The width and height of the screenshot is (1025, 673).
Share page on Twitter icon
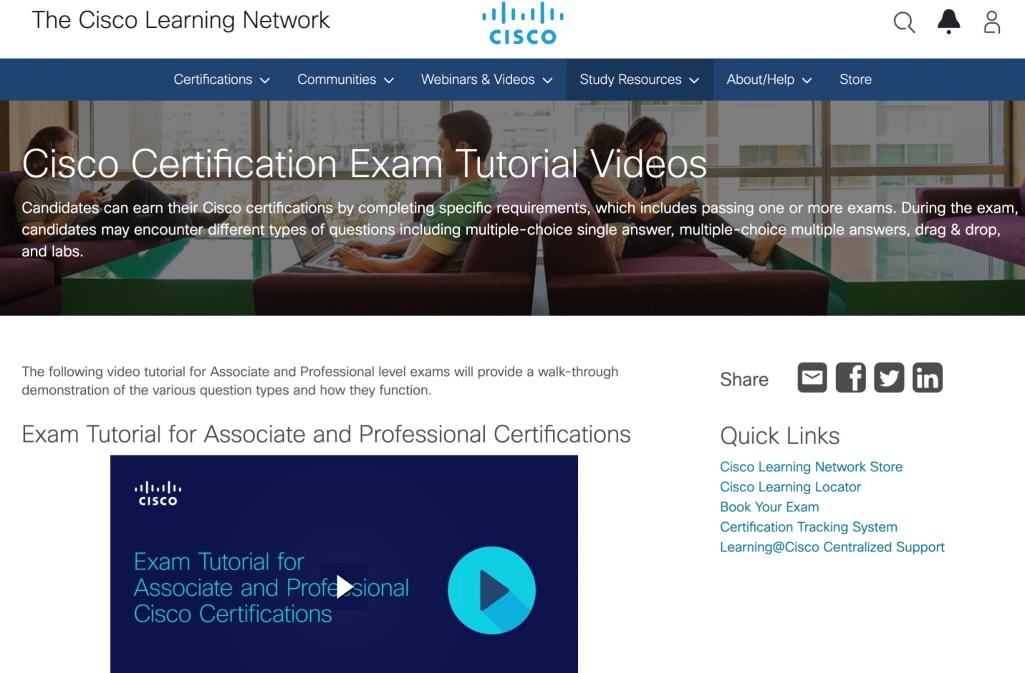(x=889, y=378)
